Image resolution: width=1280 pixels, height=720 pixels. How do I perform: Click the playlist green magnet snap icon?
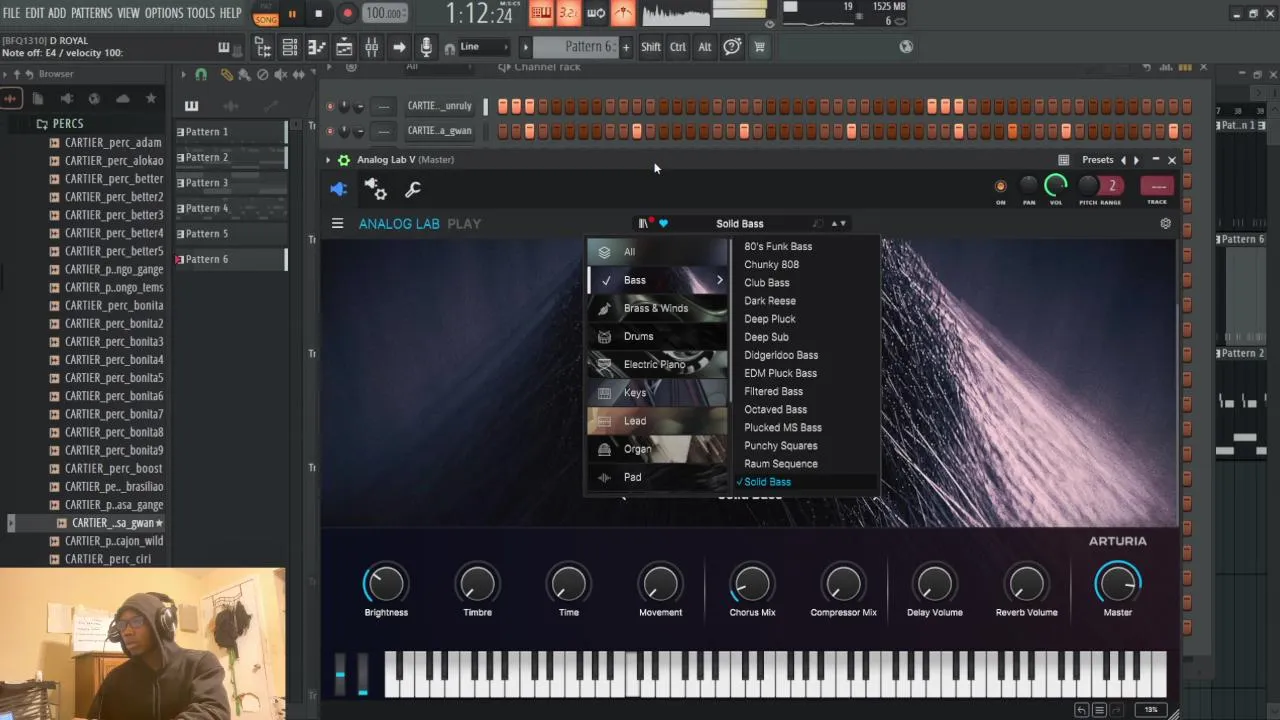[x=201, y=75]
